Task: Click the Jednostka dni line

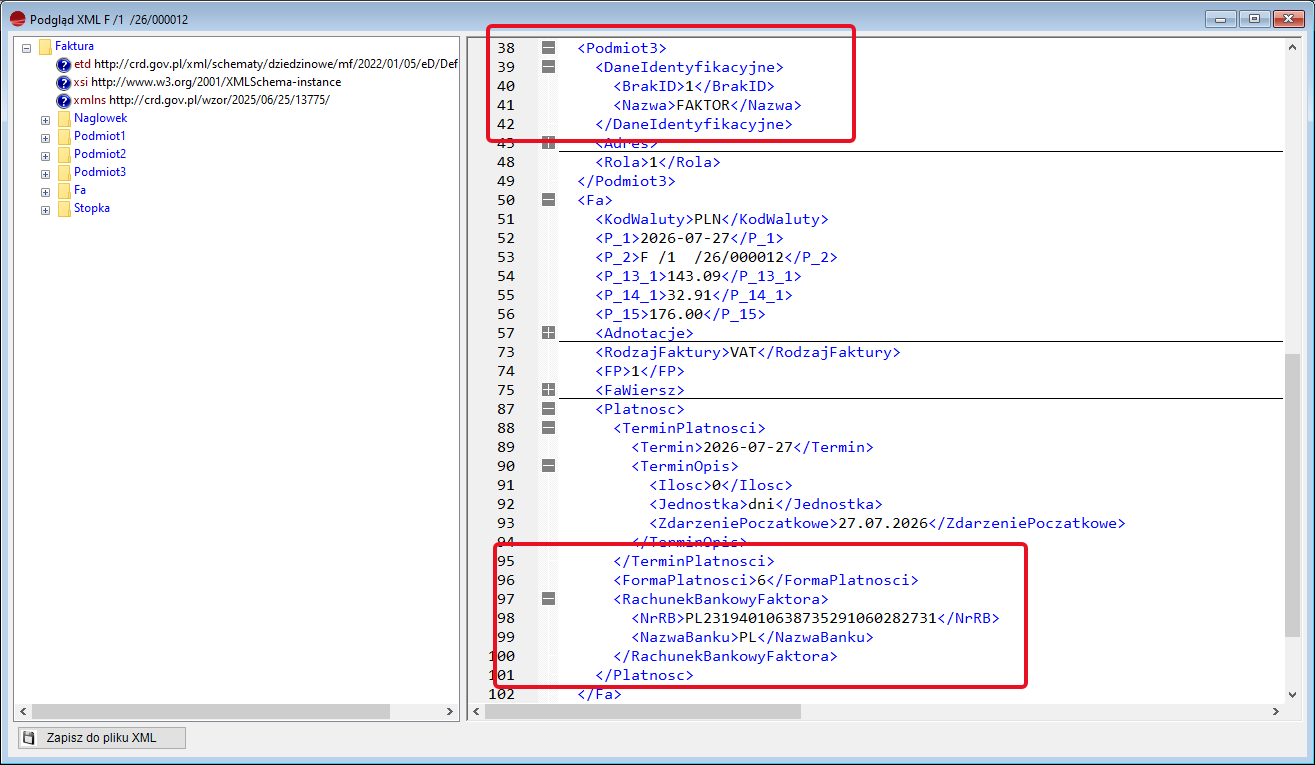Action: pyautogui.click(x=766, y=504)
